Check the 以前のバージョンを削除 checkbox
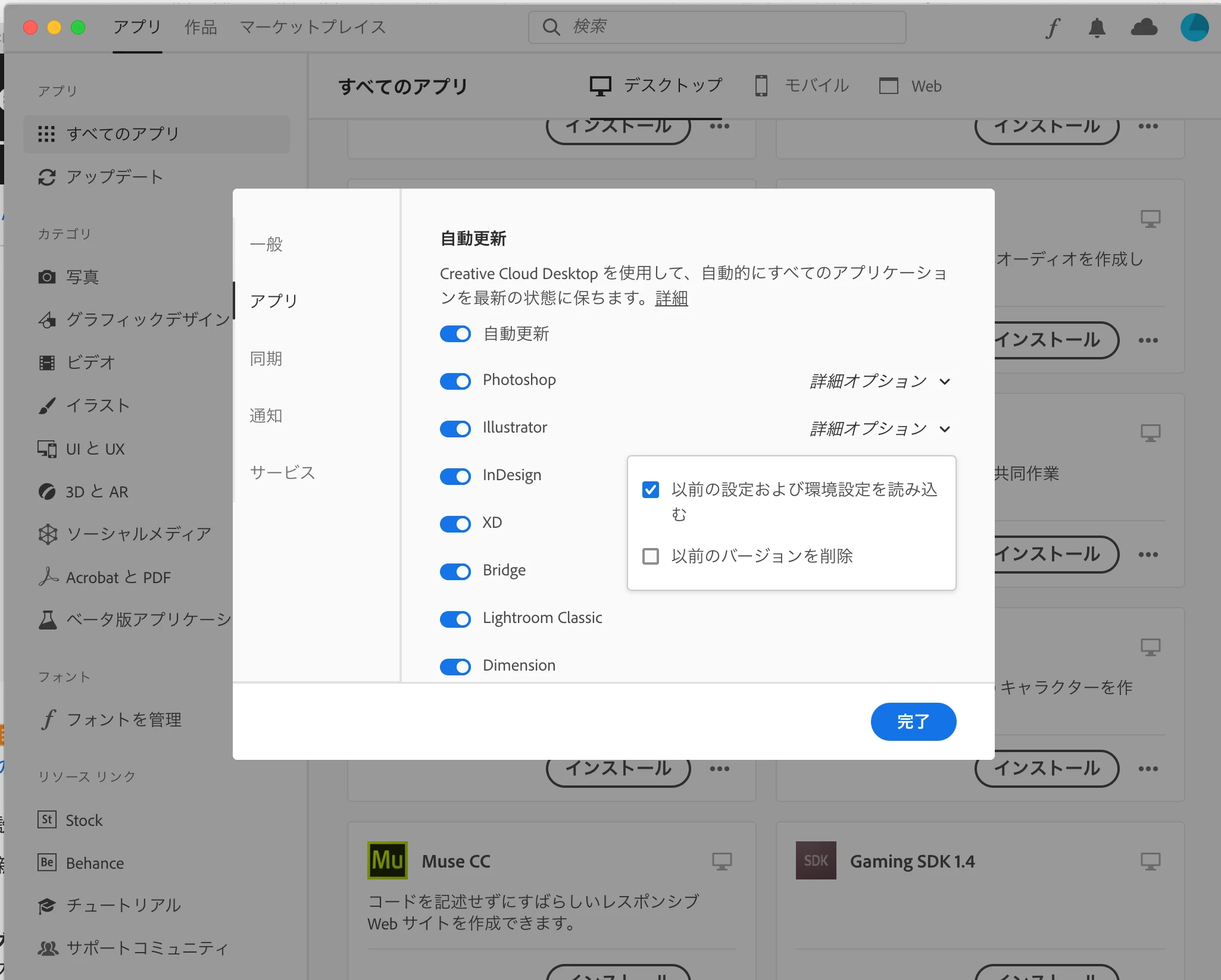Screen dimensions: 1221x980 coord(651,556)
